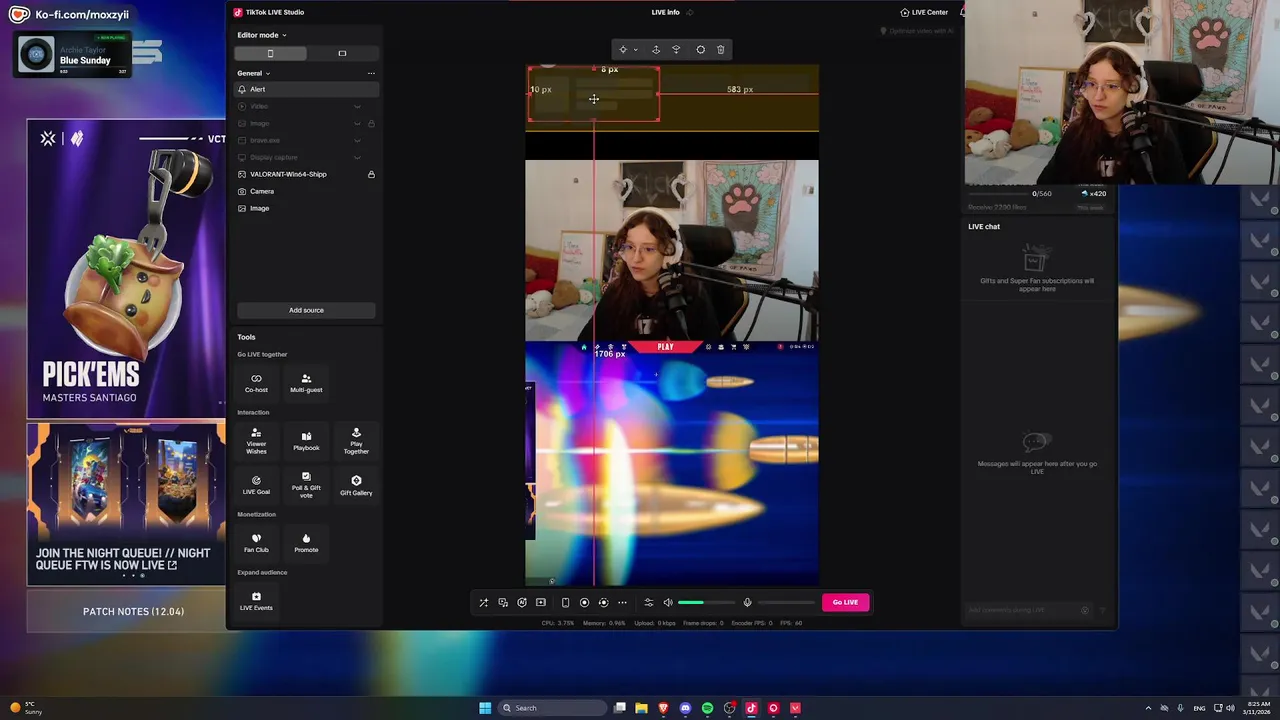The height and width of the screenshot is (720, 1280).
Task: Adjust the microphone volume slider
Action: 786,602
